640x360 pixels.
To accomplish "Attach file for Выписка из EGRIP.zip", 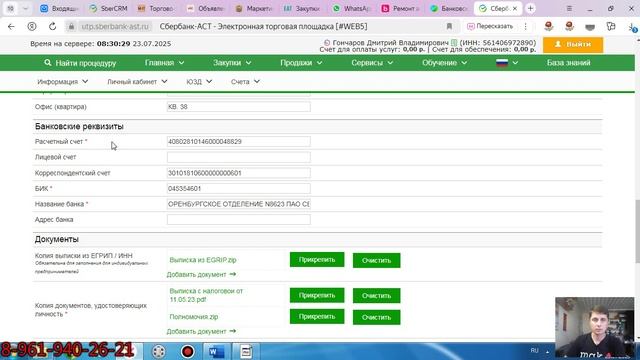I will pos(317,260).
